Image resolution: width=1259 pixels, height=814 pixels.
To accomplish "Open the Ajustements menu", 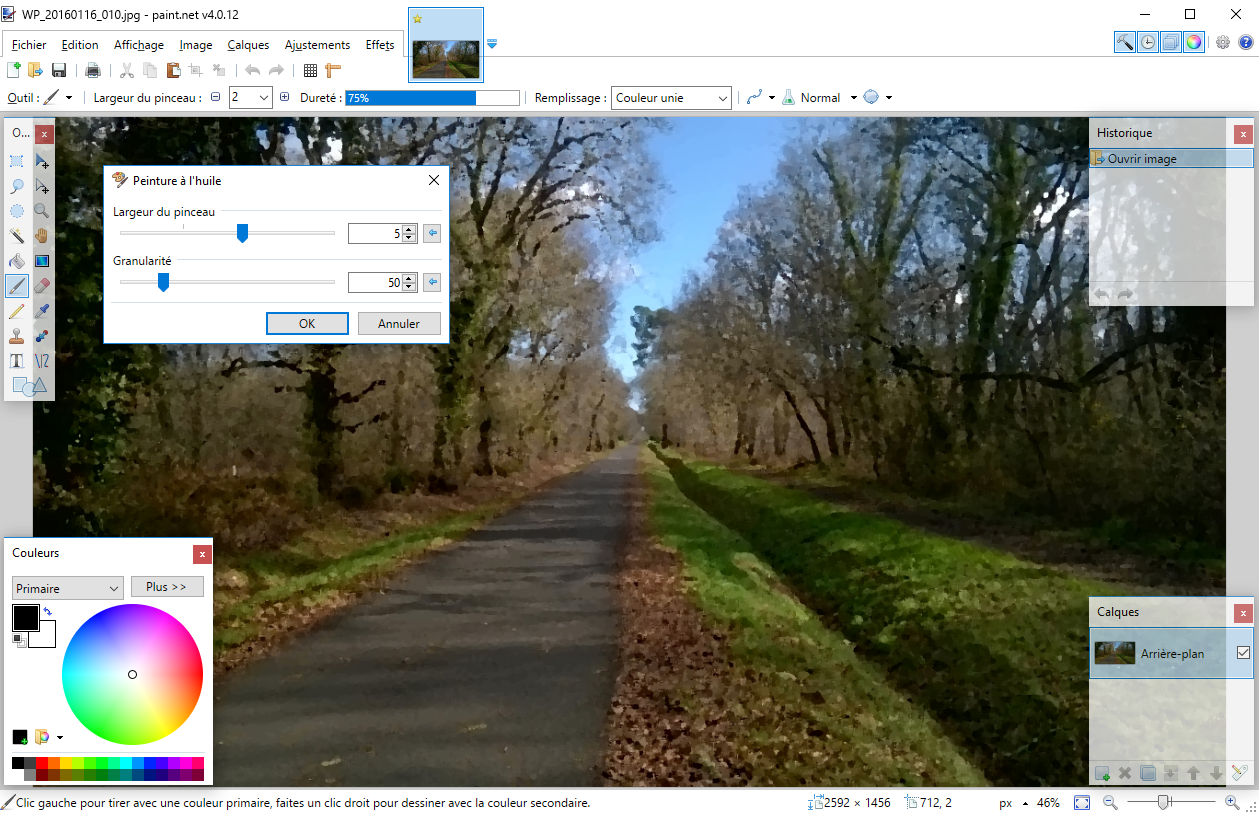I will click(317, 45).
